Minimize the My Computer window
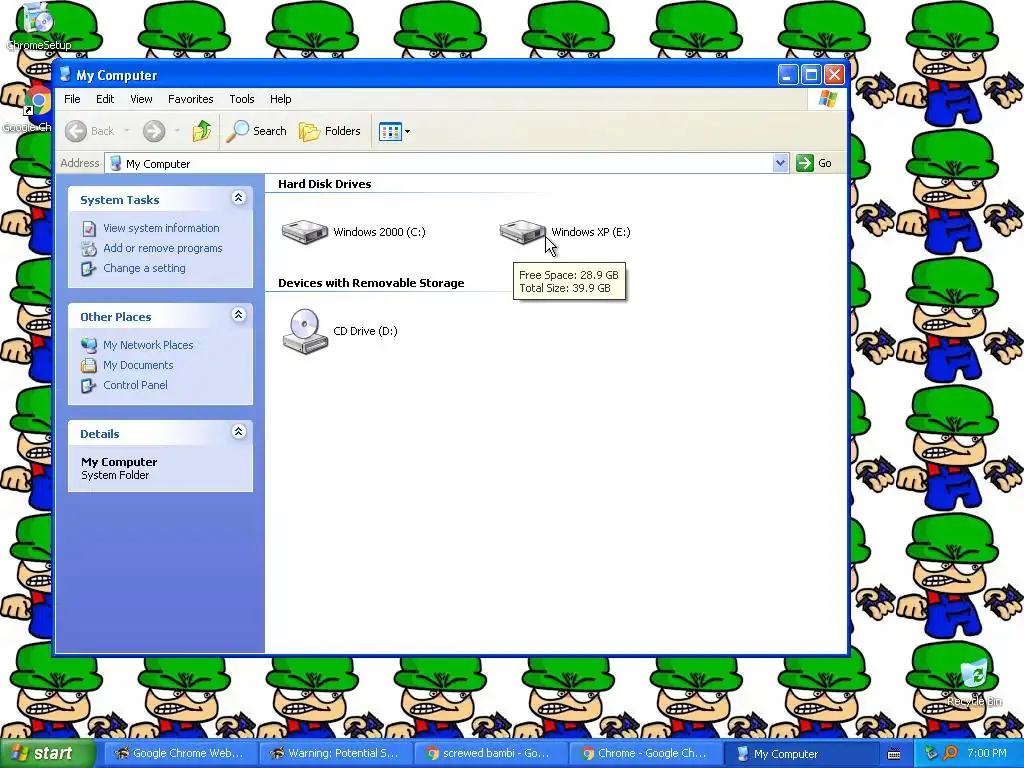The width and height of the screenshot is (1024, 768). [788, 74]
